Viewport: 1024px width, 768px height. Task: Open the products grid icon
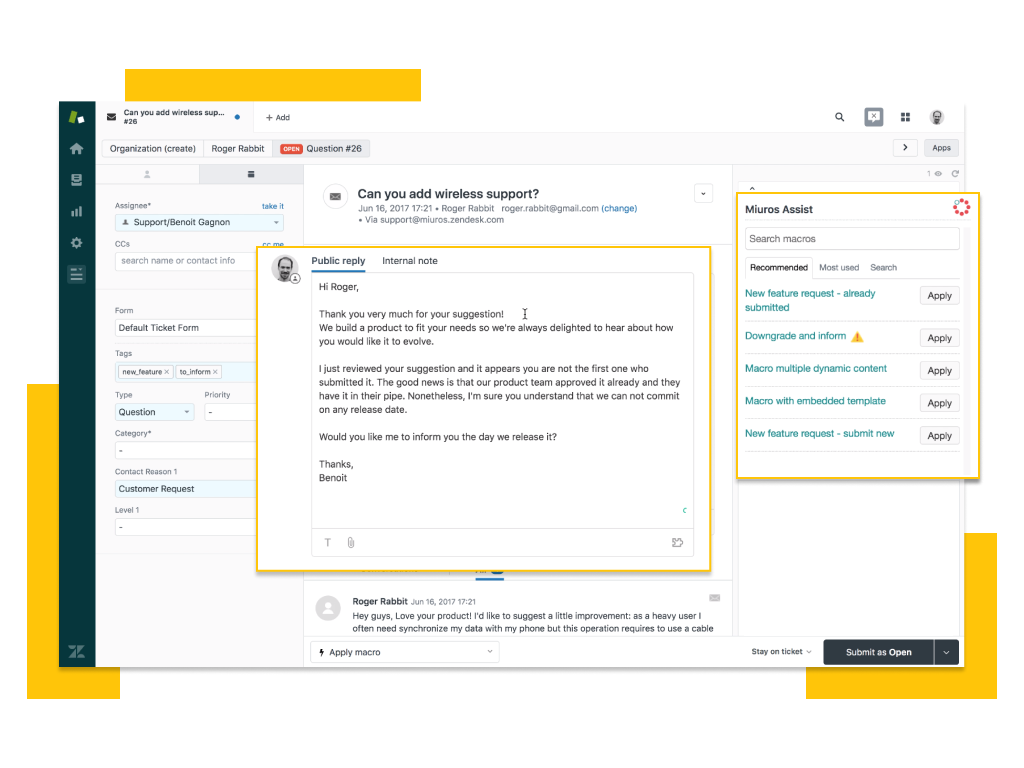tap(905, 117)
